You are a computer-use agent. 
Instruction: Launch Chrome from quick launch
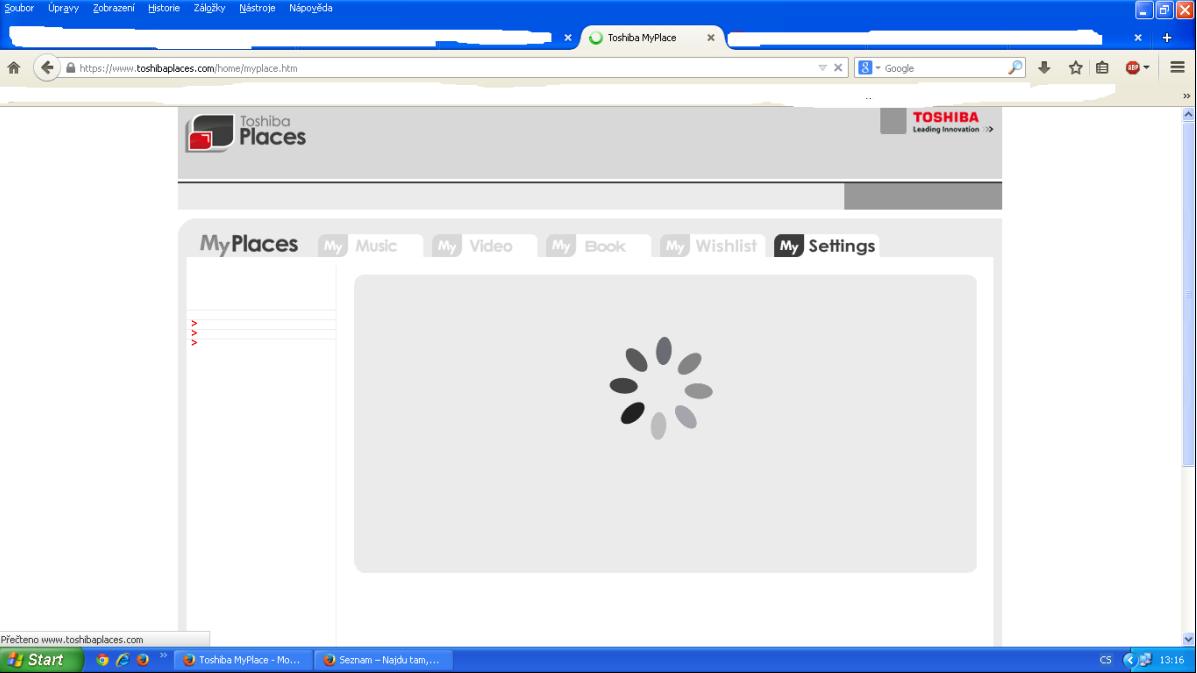102,660
